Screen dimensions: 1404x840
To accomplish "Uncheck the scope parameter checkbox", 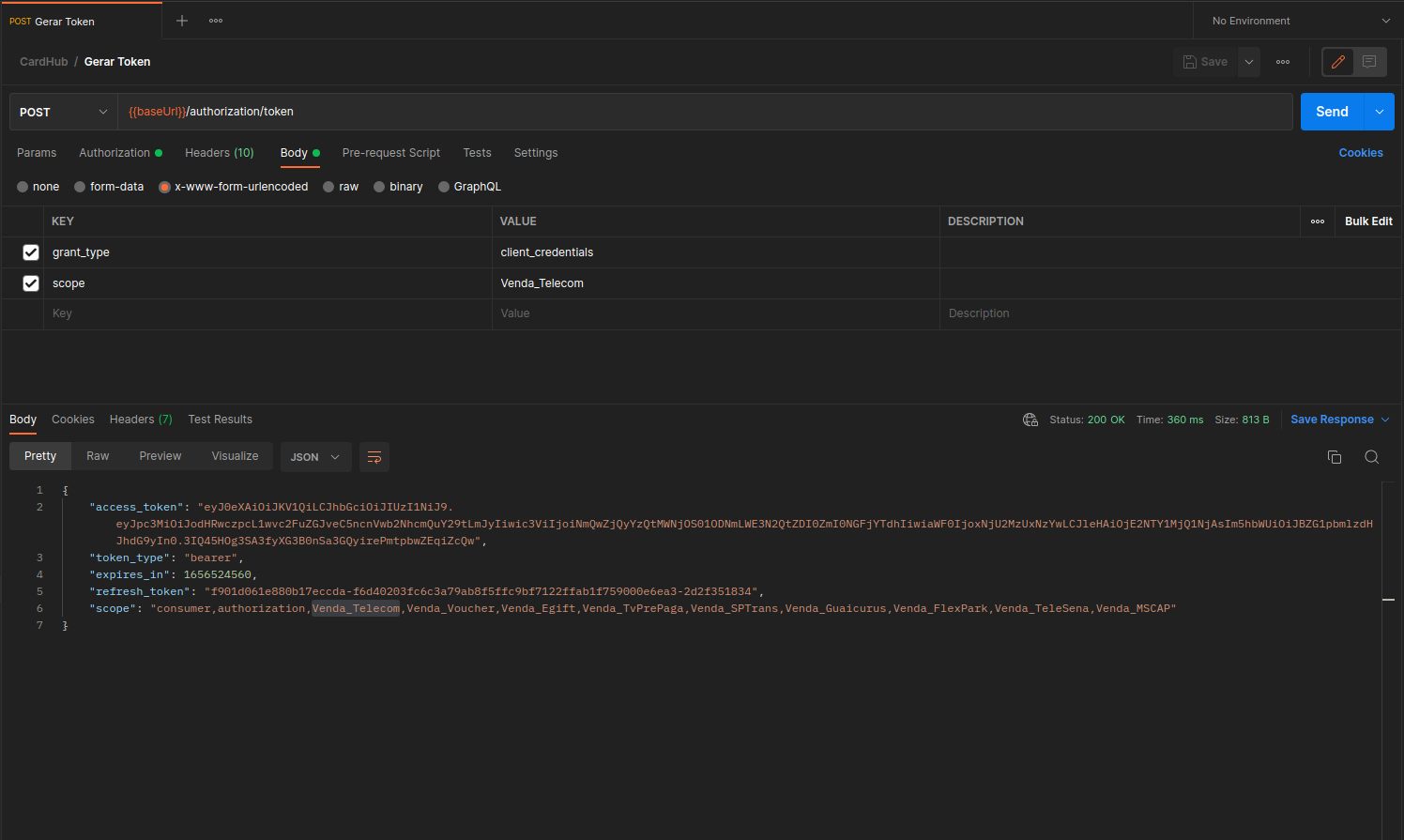I will [31, 283].
